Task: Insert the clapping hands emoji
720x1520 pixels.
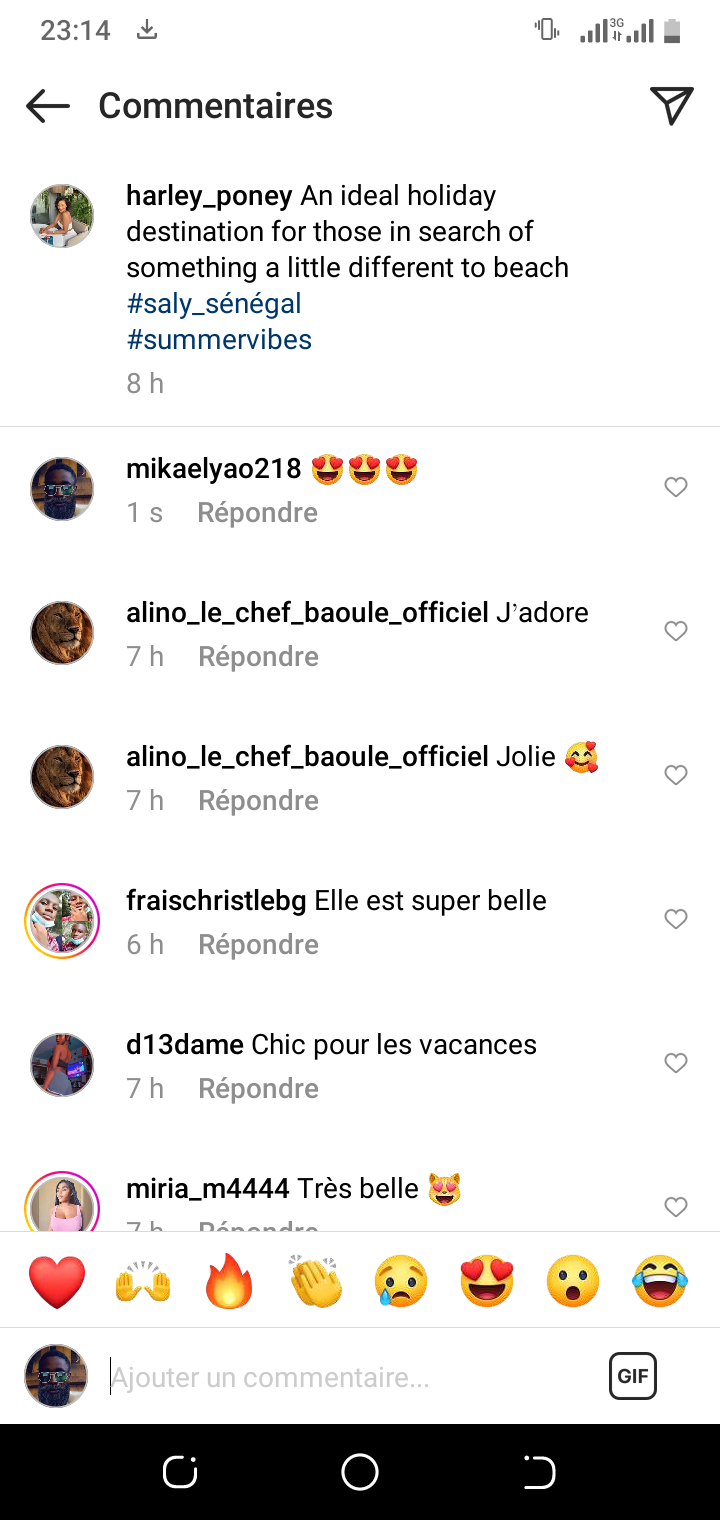Action: coord(316,1282)
